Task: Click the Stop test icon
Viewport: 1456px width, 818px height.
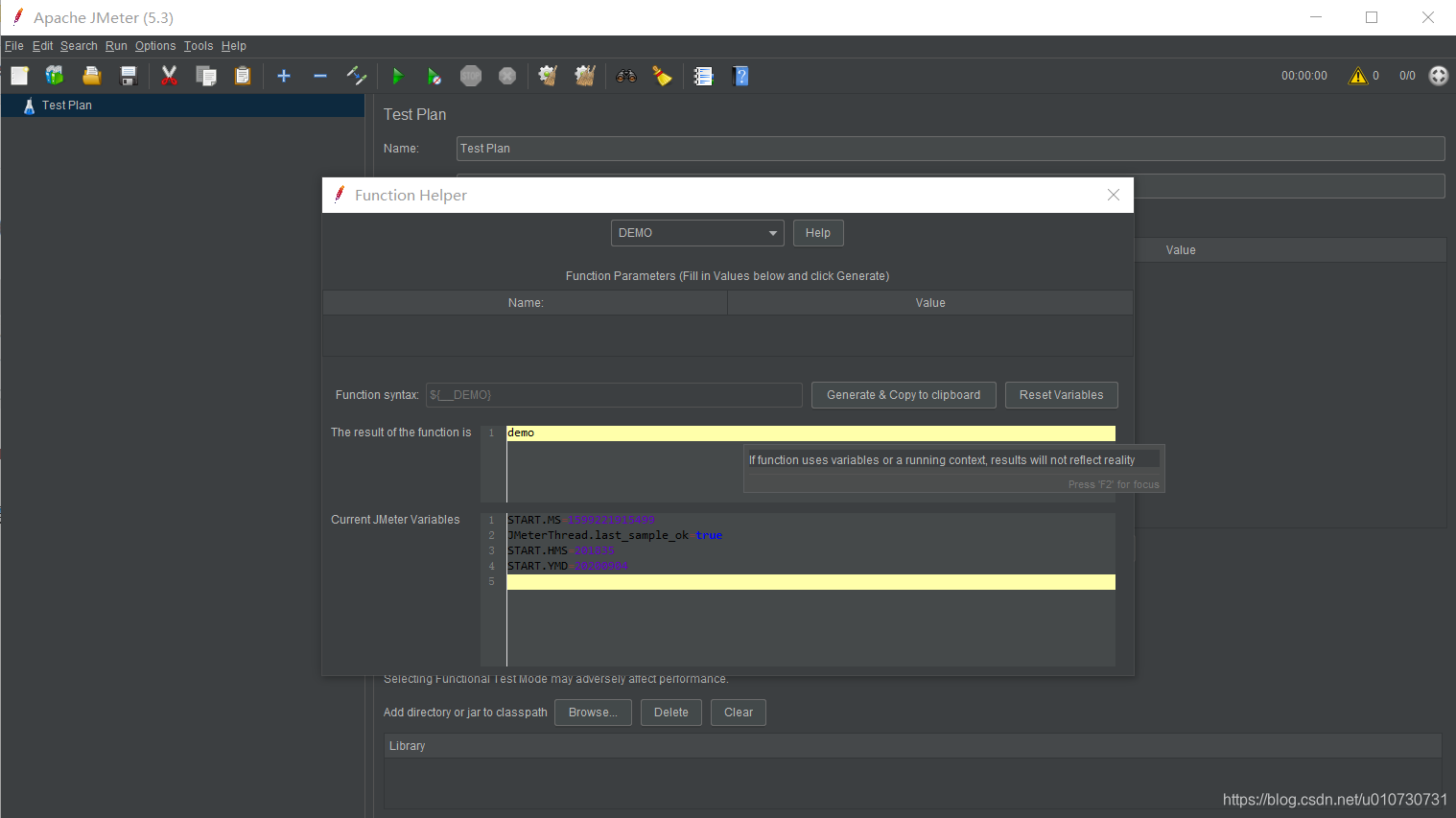Action: coord(471,76)
